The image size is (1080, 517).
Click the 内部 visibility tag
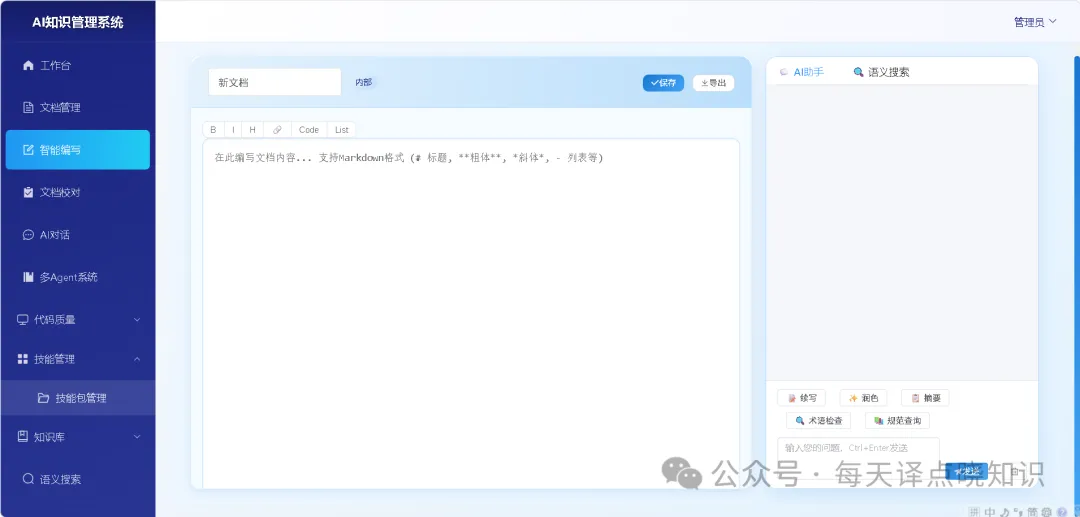coord(364,82)
